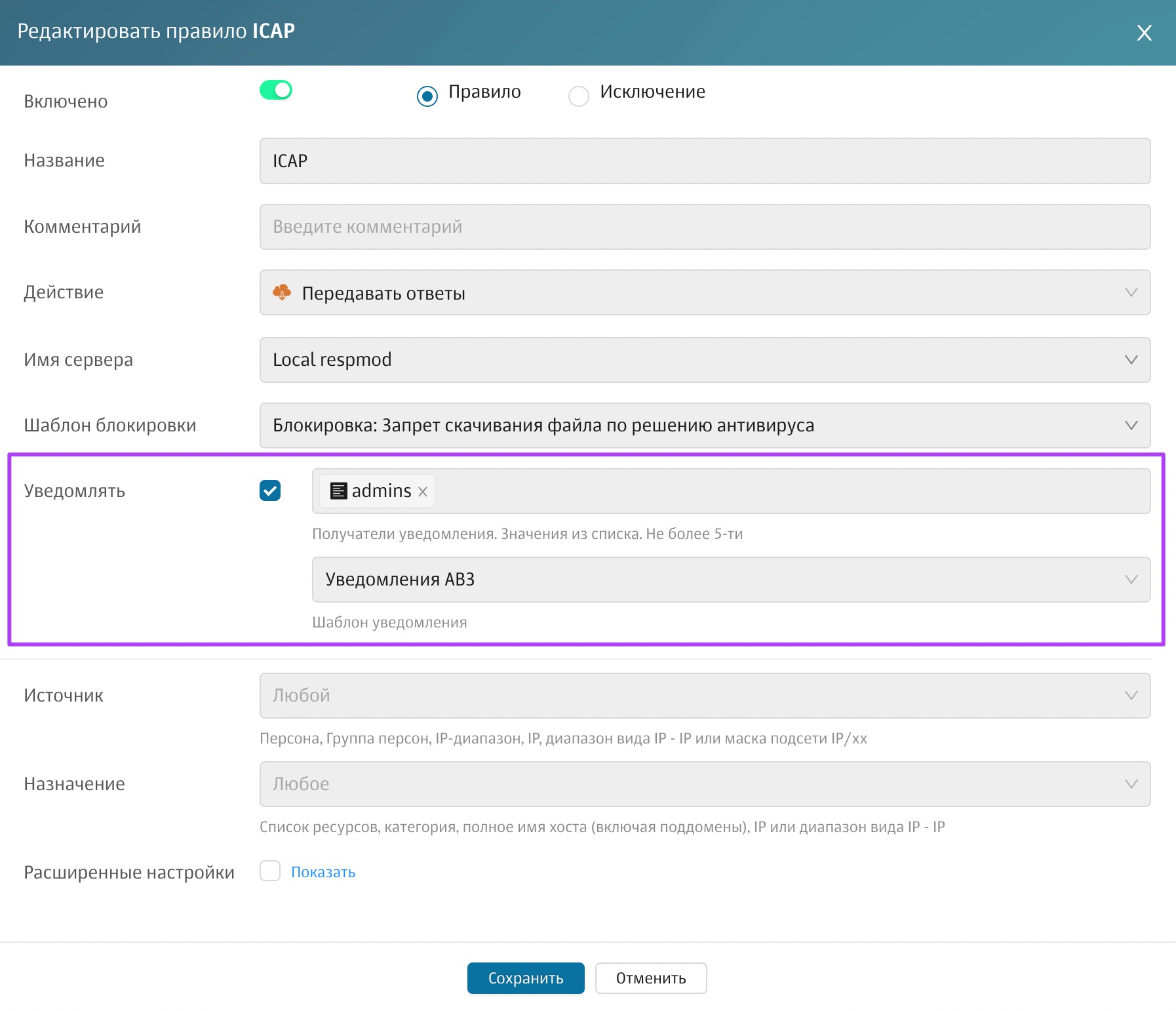Remove the admins recipient tag
Viewport: 1176px width, 1011px height.
click(x=423, y=492)
